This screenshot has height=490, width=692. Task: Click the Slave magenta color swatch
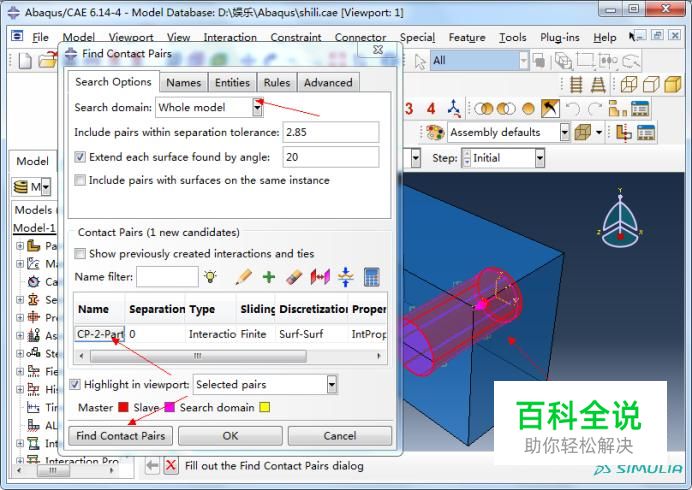169,407
